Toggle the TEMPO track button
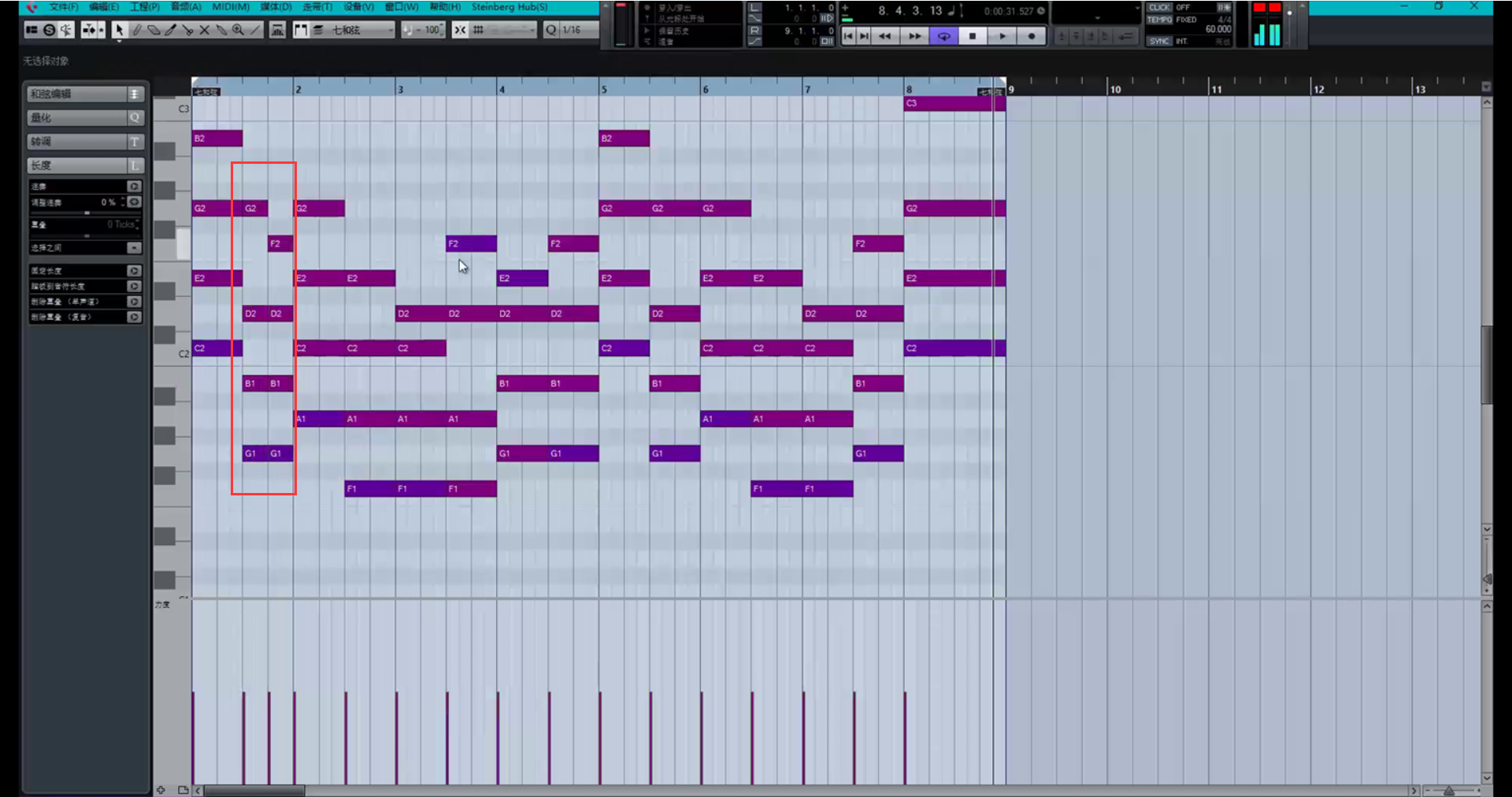The height and width of the screenshot is (797, 1512). click(1159, 20)
